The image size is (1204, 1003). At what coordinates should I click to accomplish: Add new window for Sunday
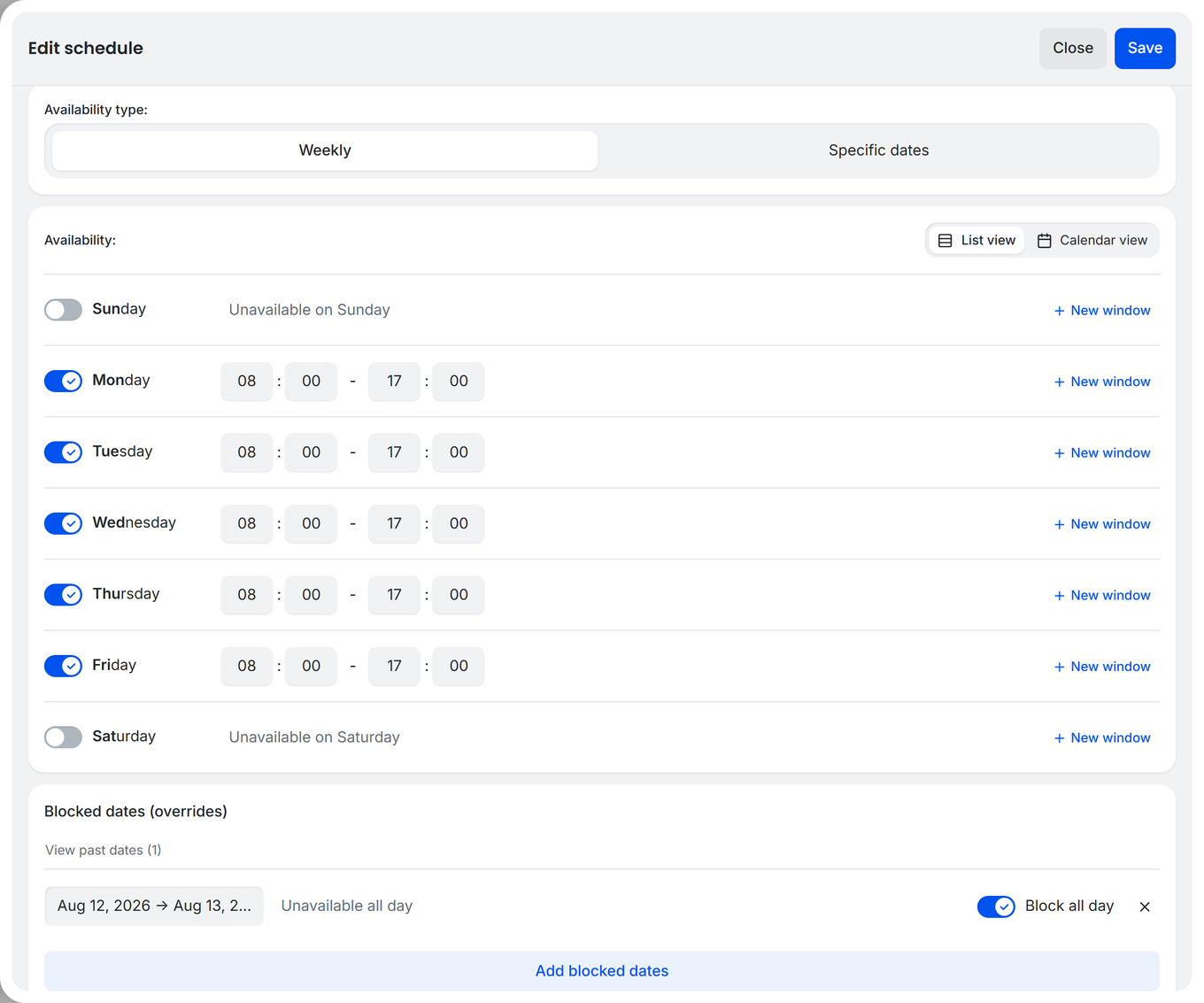tap(1102, 311)
